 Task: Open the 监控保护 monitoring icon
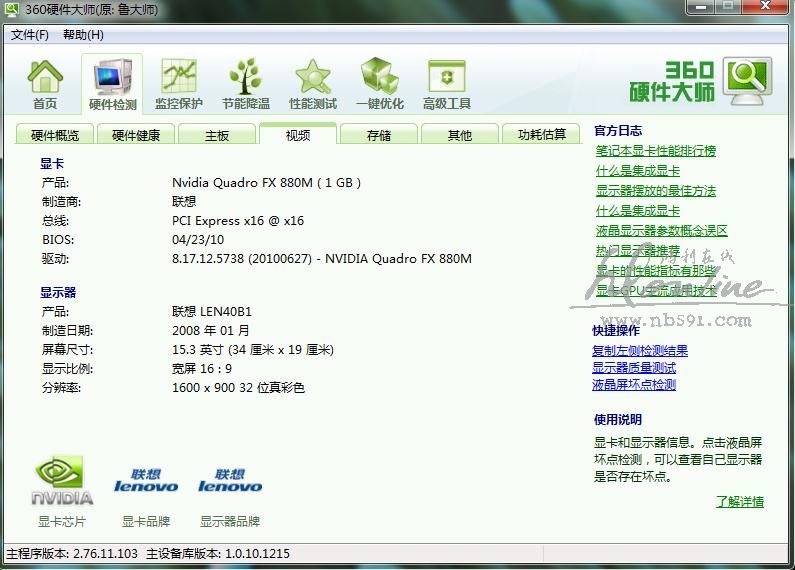[179, 84]
